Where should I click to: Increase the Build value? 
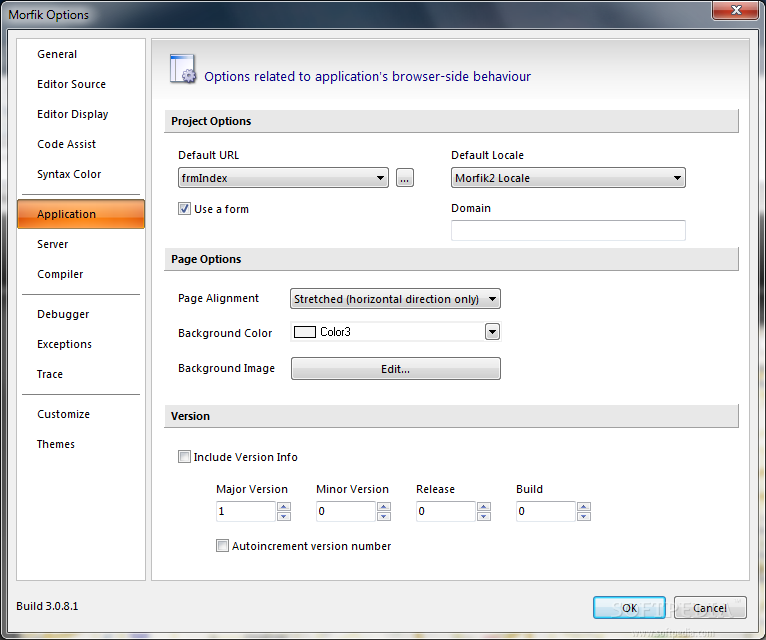tap(584, 507)
